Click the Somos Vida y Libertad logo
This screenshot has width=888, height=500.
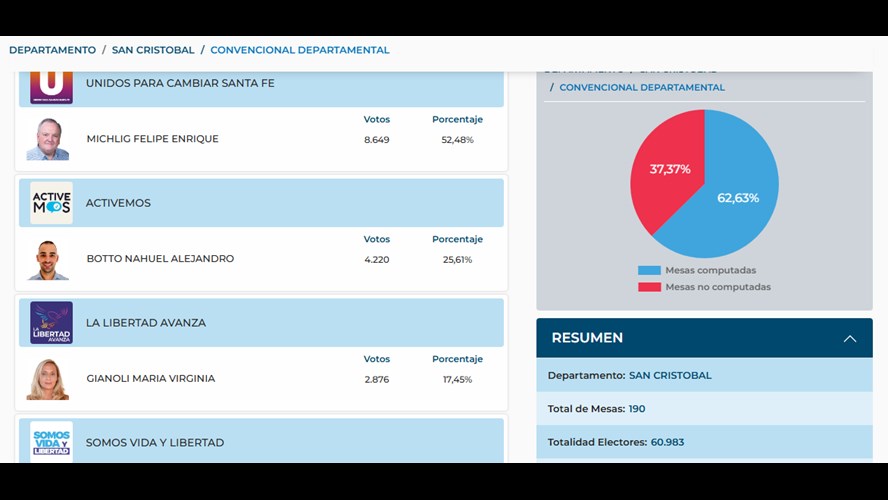tap(51, 442)
